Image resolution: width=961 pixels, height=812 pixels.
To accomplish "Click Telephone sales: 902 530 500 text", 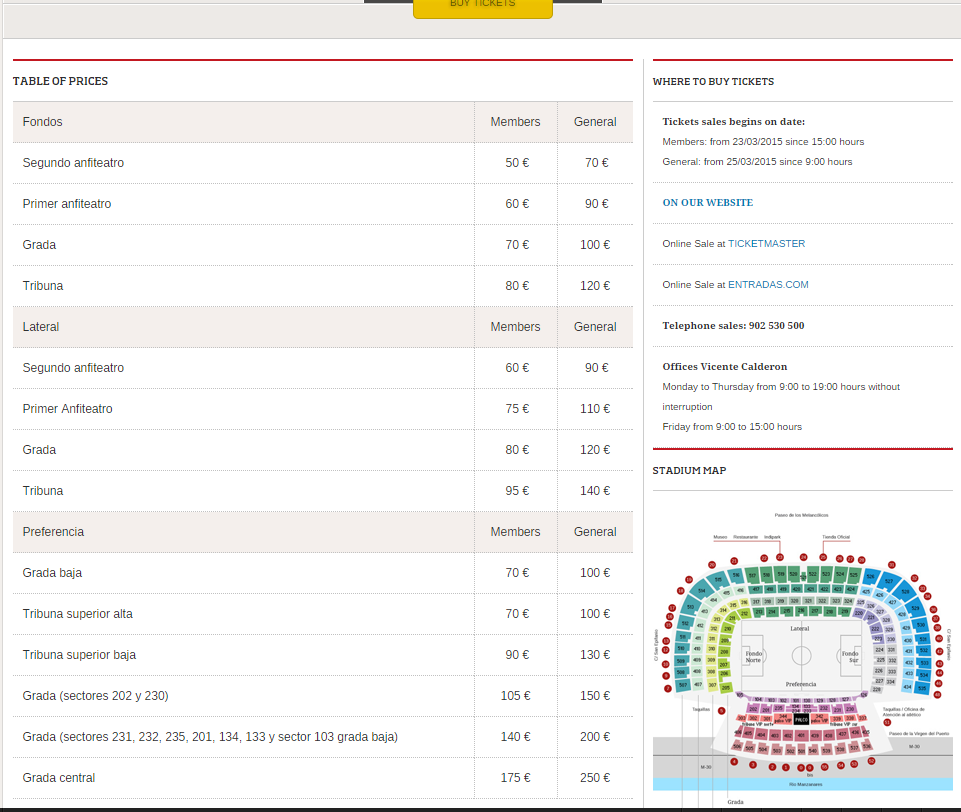I will (733, 325).
